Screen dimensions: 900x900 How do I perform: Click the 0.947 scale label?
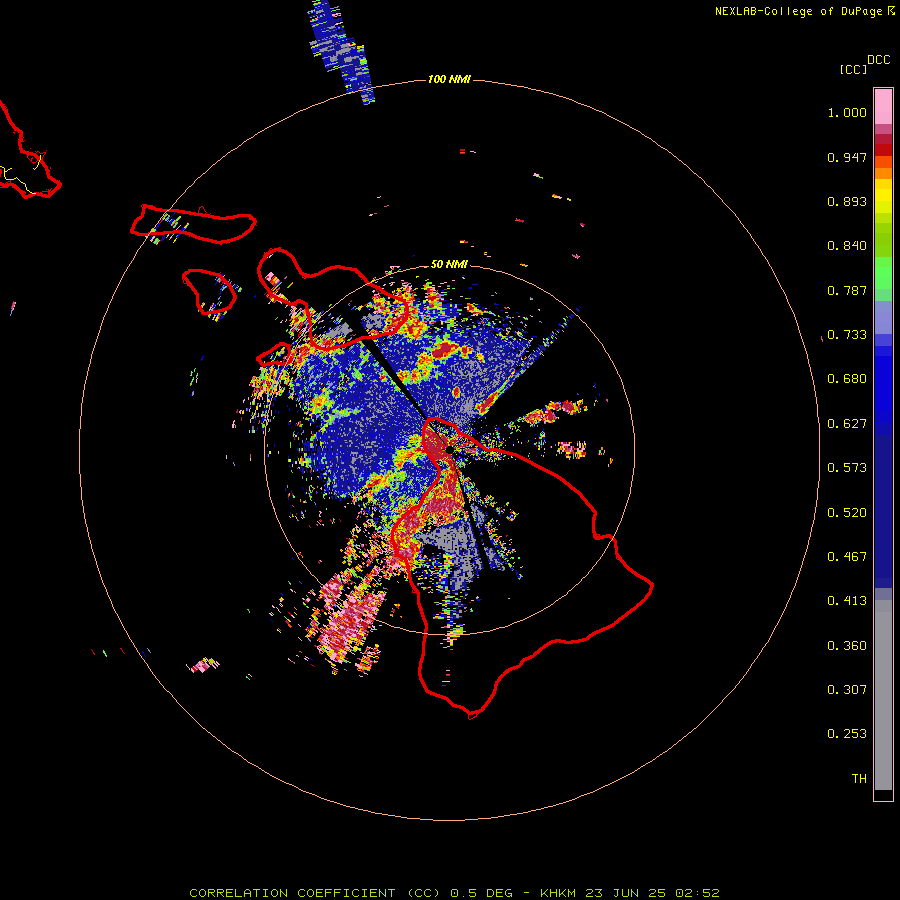click(847, 157)
